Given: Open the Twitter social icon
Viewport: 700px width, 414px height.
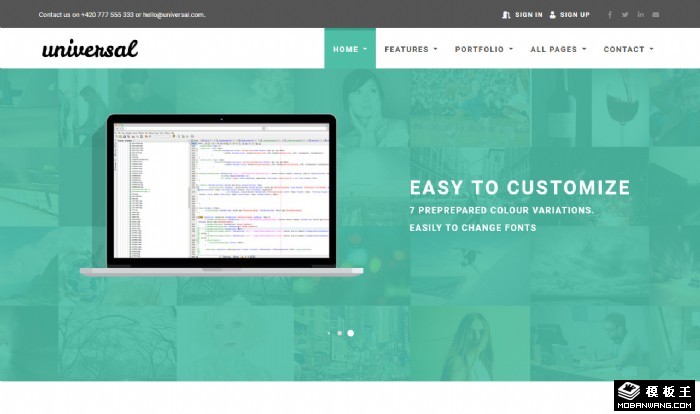Looking at the screenshot, I should 625,15.
